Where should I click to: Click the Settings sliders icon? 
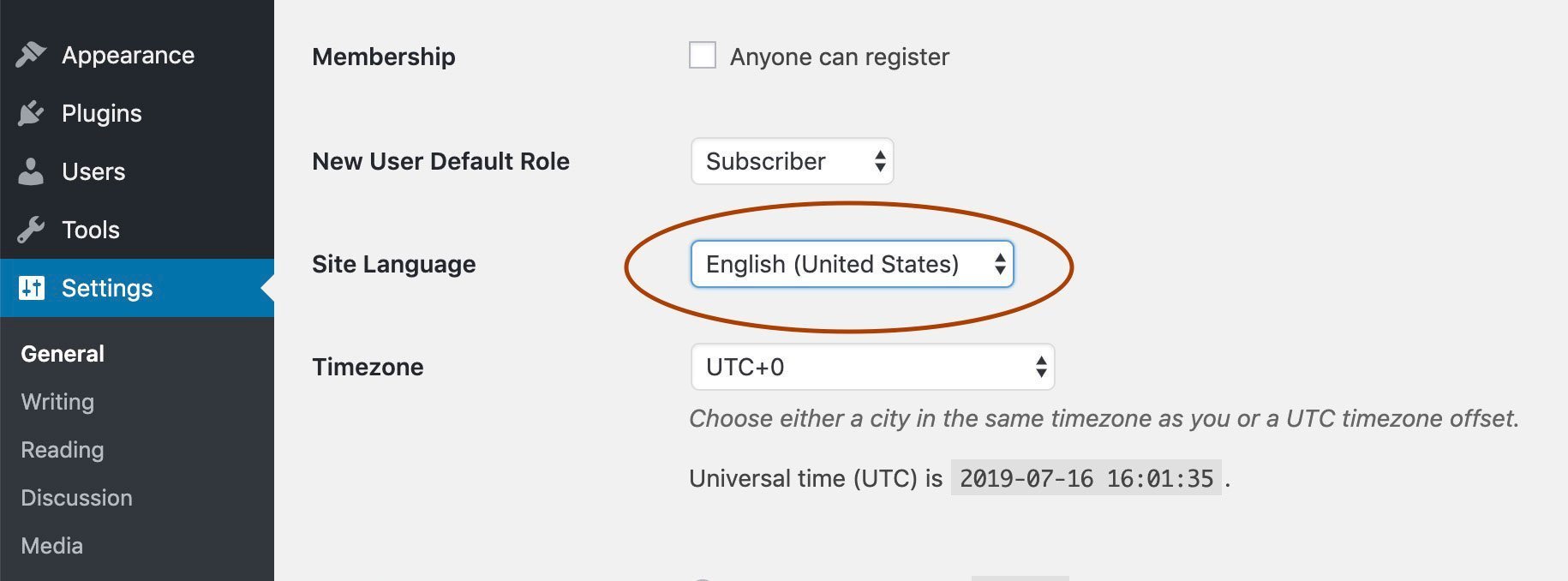click(x=30, y=287)
